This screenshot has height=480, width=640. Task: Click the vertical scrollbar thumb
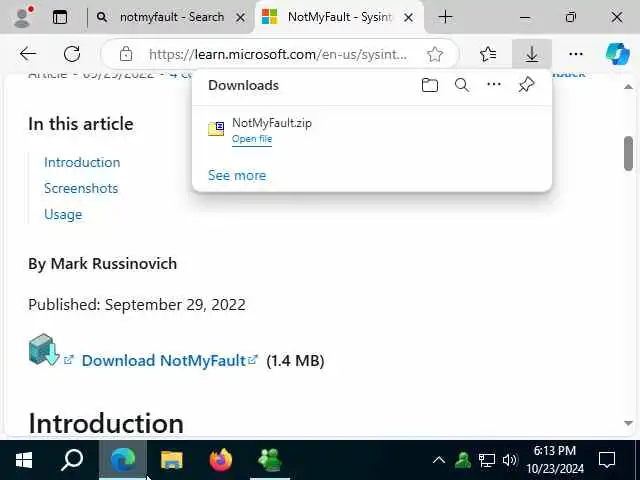click(629, 153)
